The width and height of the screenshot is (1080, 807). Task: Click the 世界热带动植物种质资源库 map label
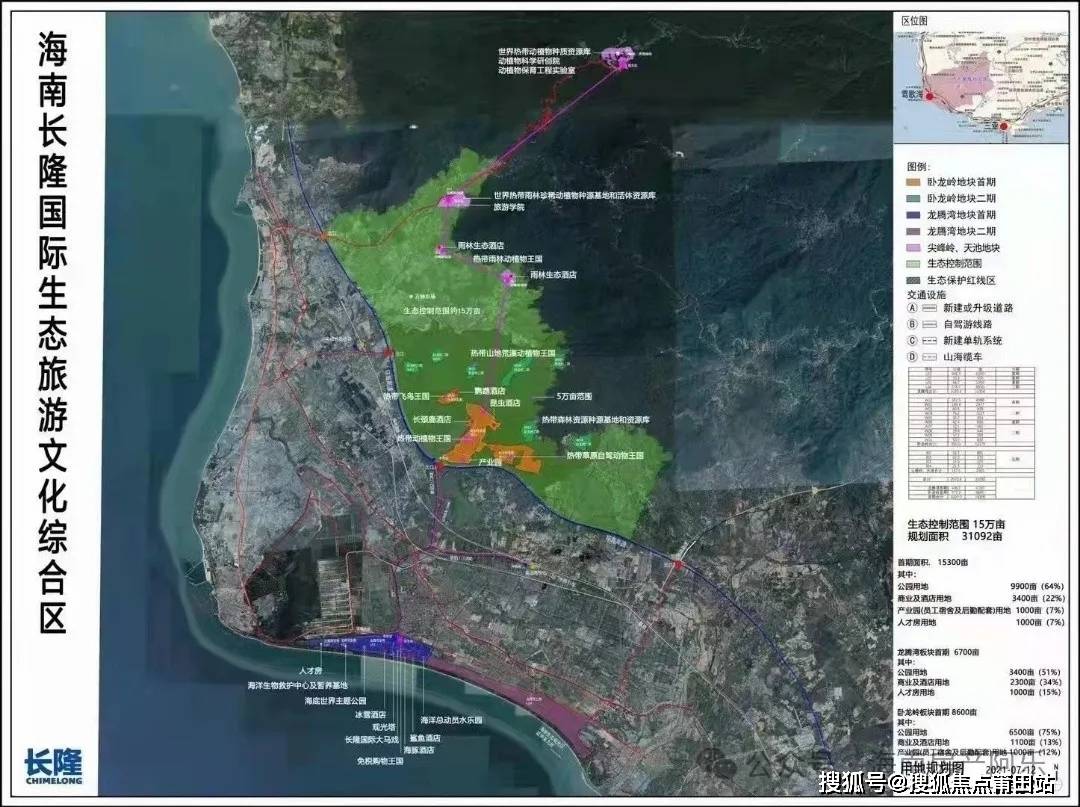click(x=544, y=52)
